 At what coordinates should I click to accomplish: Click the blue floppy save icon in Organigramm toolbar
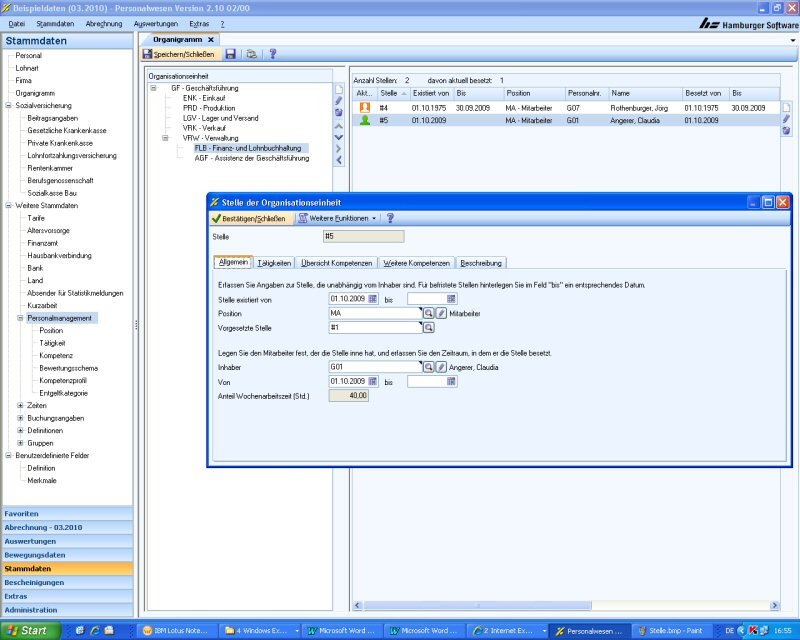tap(231, 54)
